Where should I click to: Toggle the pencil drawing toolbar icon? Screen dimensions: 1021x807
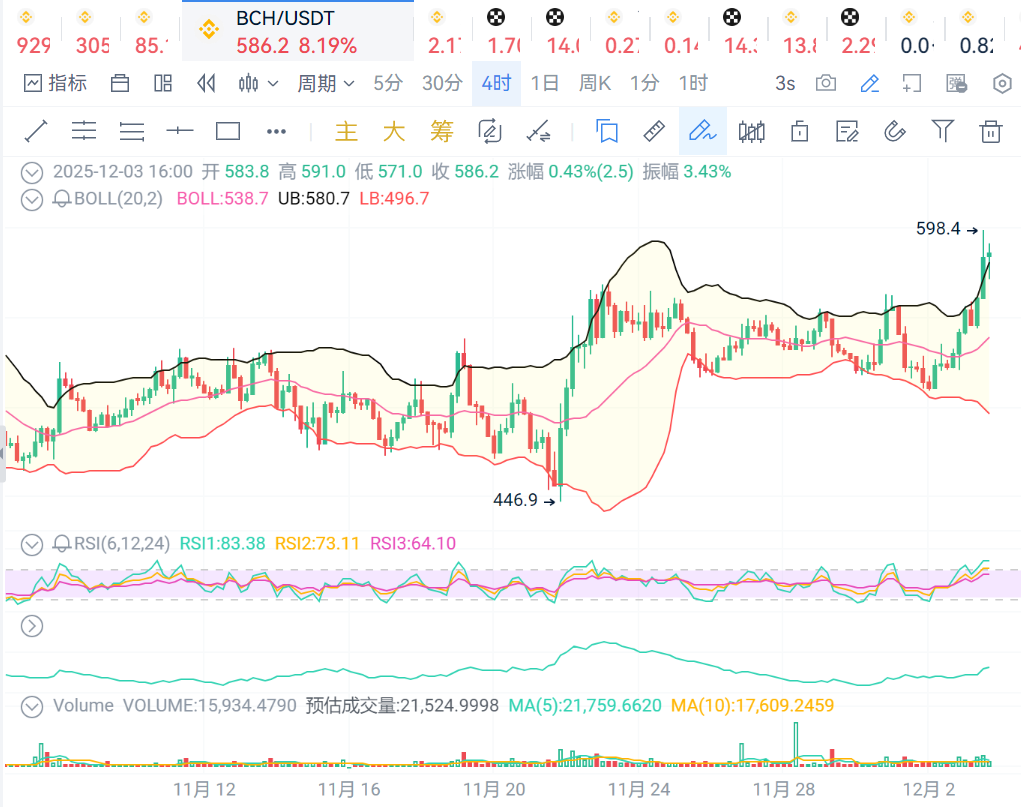(x=870, y=83)
